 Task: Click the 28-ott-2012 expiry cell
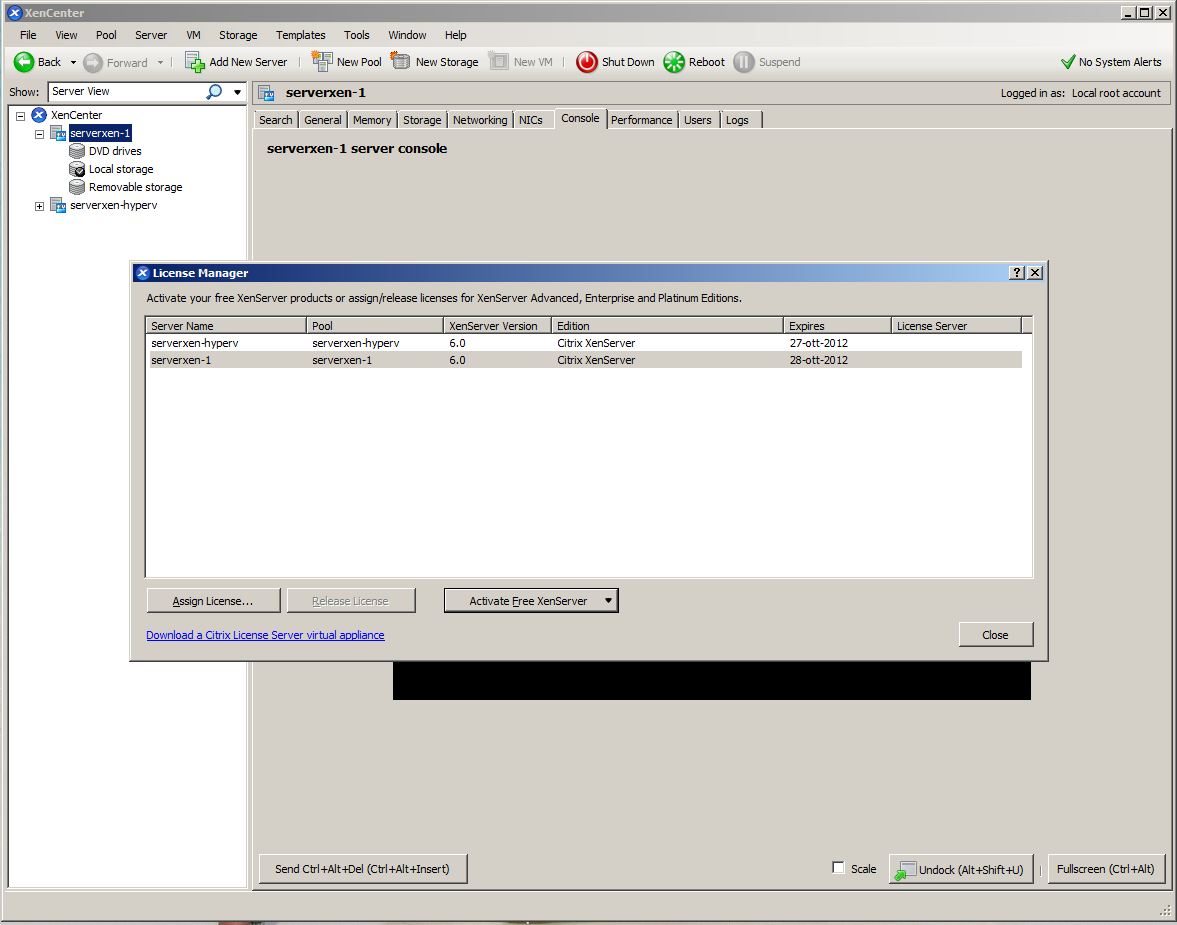(x=818, y=360)
